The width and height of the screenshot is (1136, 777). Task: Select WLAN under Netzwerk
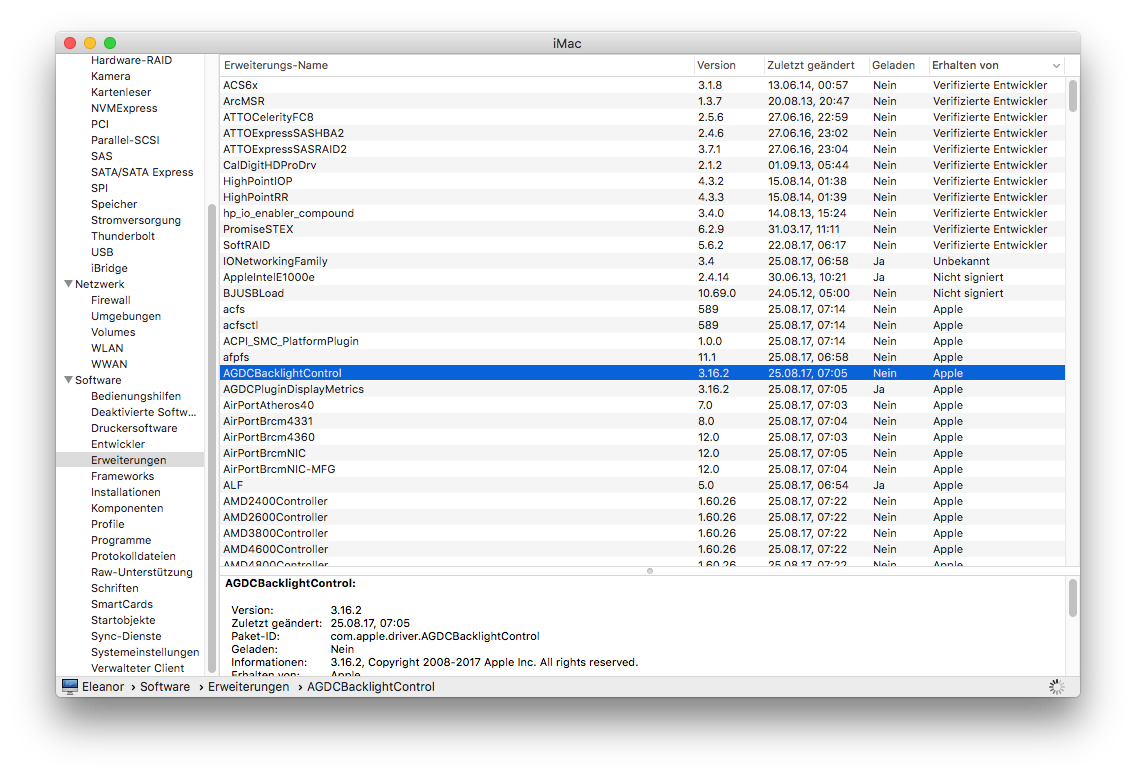coord(107,348)
